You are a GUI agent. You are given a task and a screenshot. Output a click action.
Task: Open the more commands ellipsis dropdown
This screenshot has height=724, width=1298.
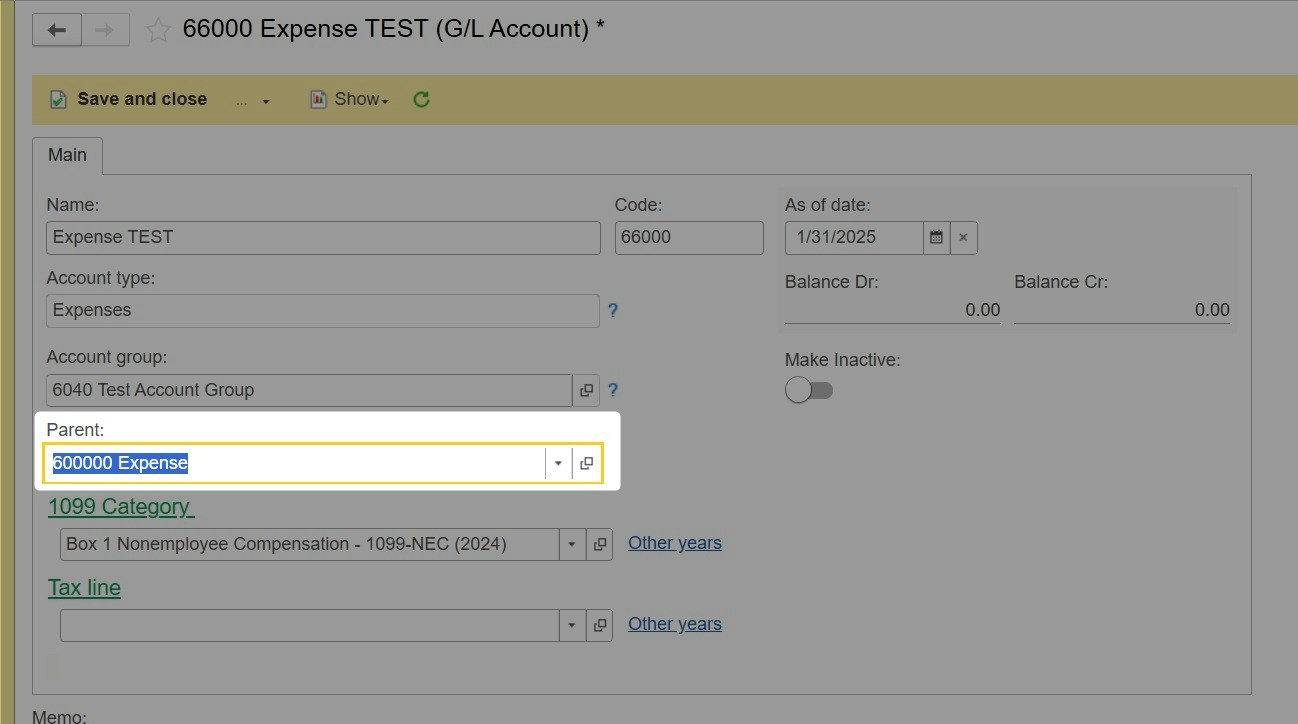click(x=253, y=100)
